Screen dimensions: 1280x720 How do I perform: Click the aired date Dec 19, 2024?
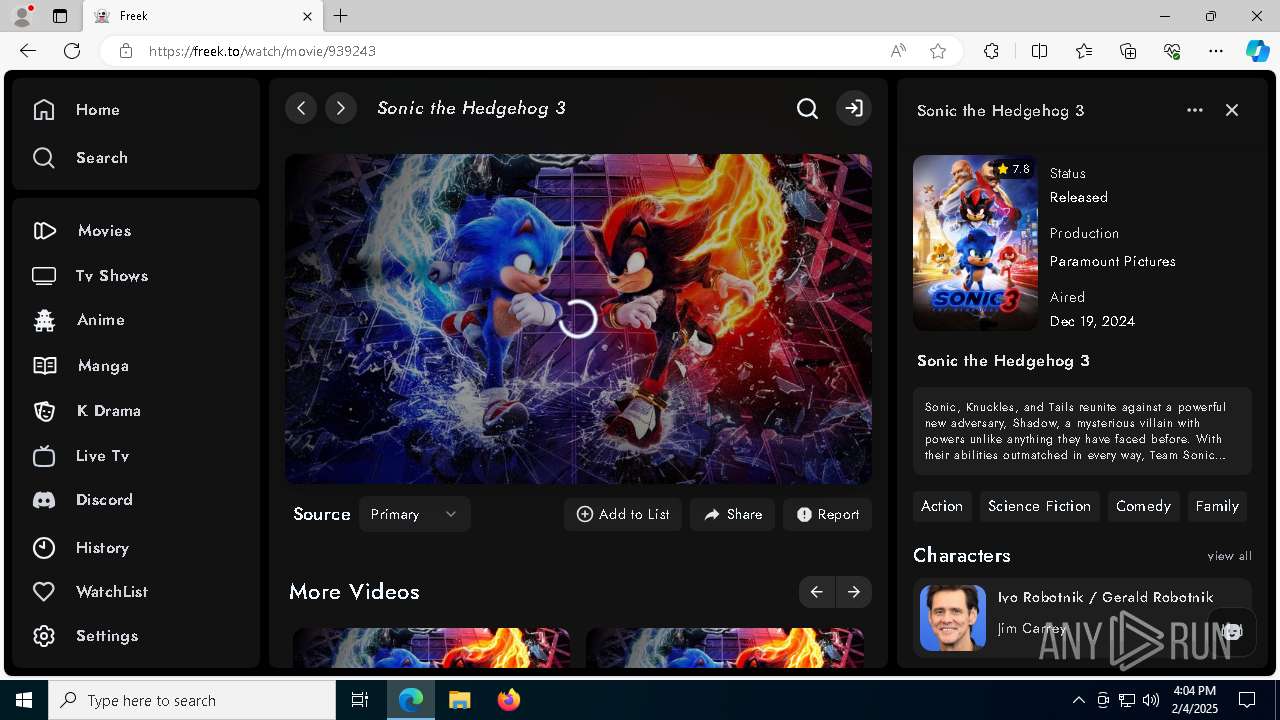coord(1092,321)
